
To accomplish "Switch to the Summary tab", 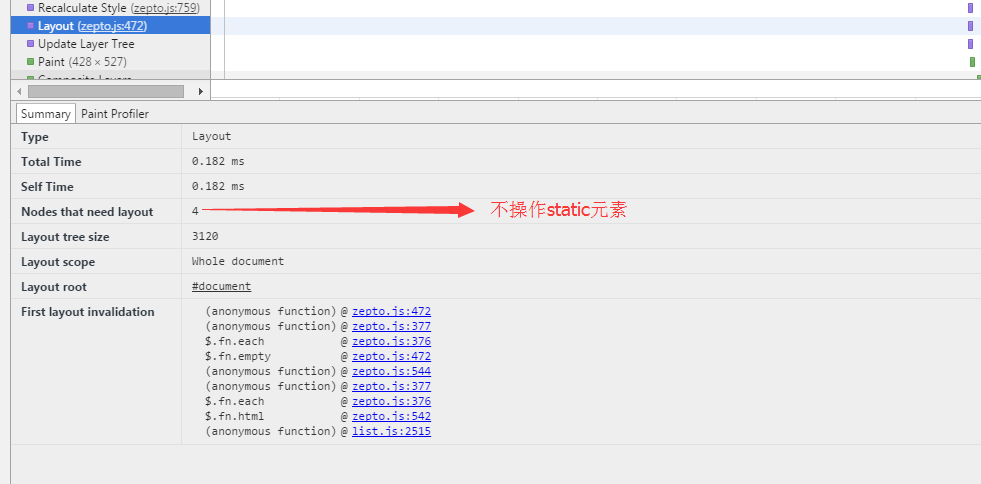I will (x=46, y=114).
